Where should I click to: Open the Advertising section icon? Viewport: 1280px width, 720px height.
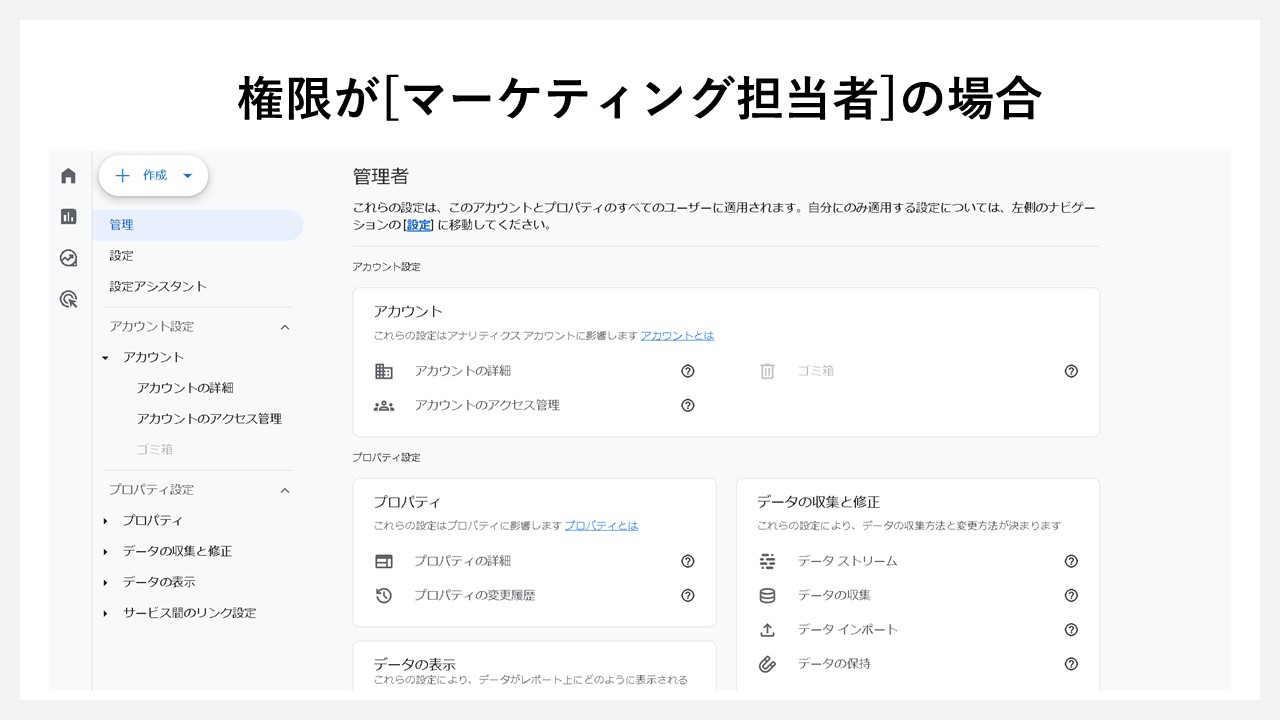tap(67, 298)
